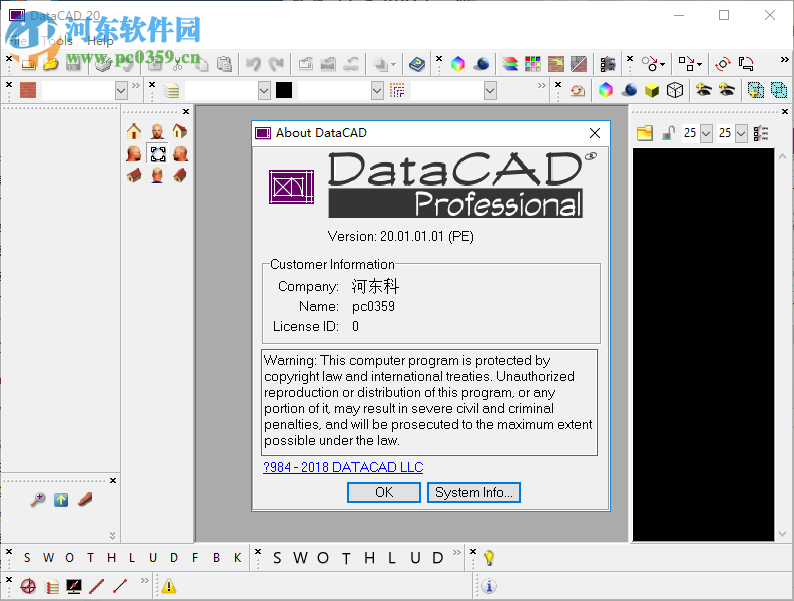Screen dimensions: 794x601
Task: Click the yellow solid cube shading icon
Action: (x=652, y=91)
